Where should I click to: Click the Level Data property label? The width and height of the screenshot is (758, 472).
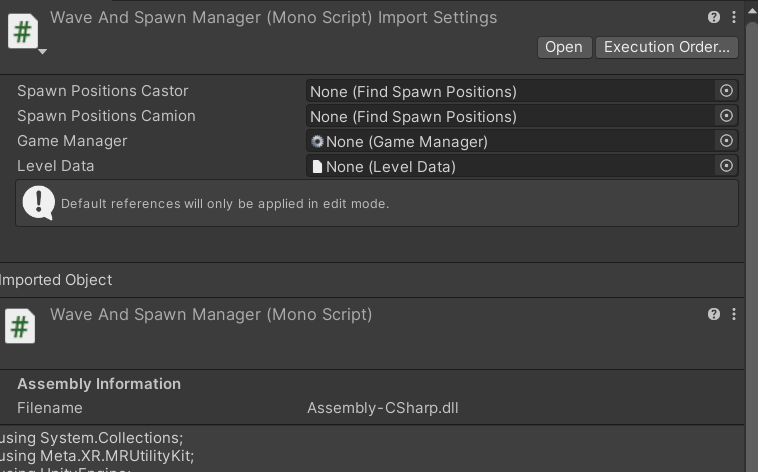coord(55,166)
